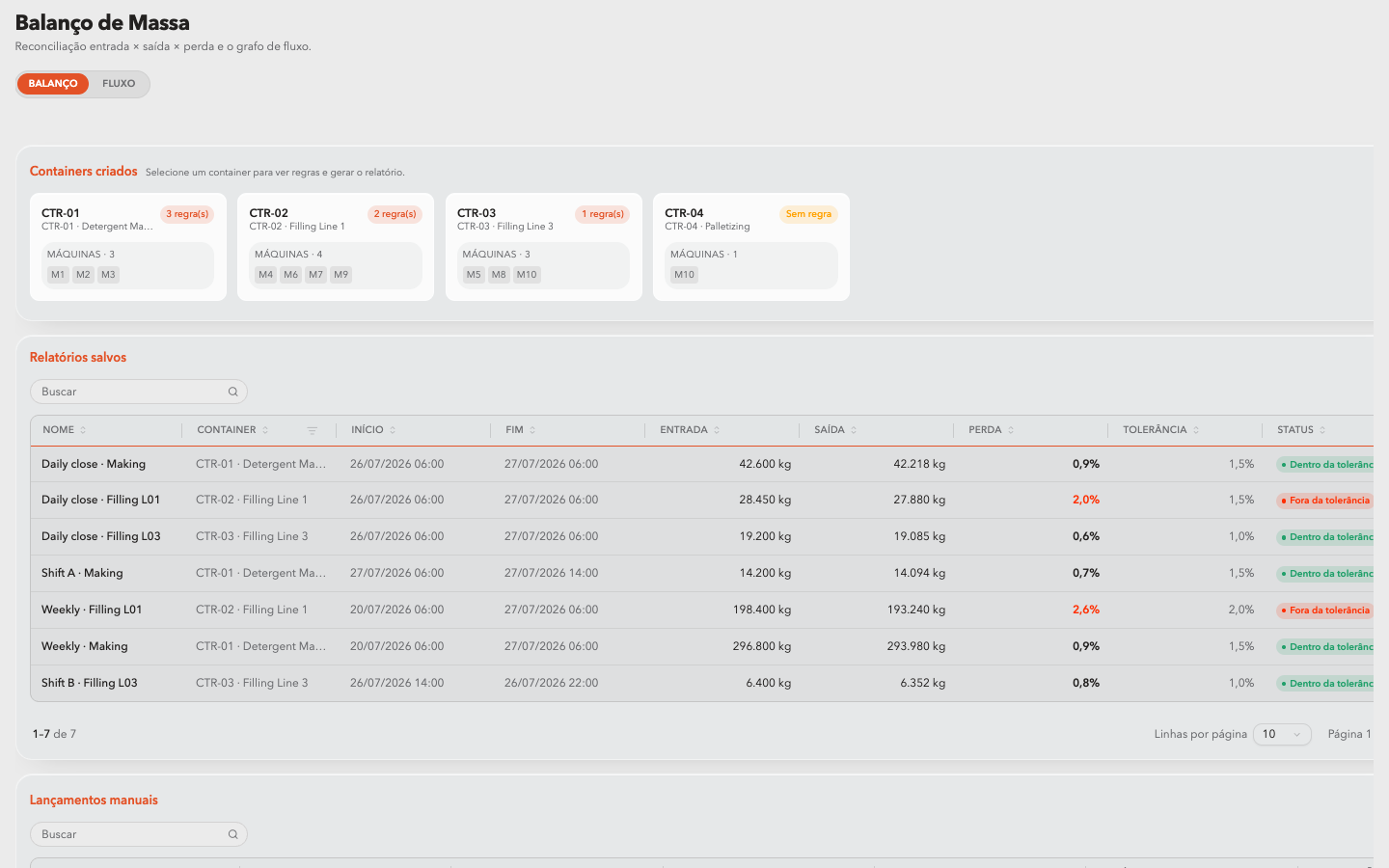The image size is (1389, 868).
Task: Open the CONTAINER column filter icon
Action: tap(312, 430)
